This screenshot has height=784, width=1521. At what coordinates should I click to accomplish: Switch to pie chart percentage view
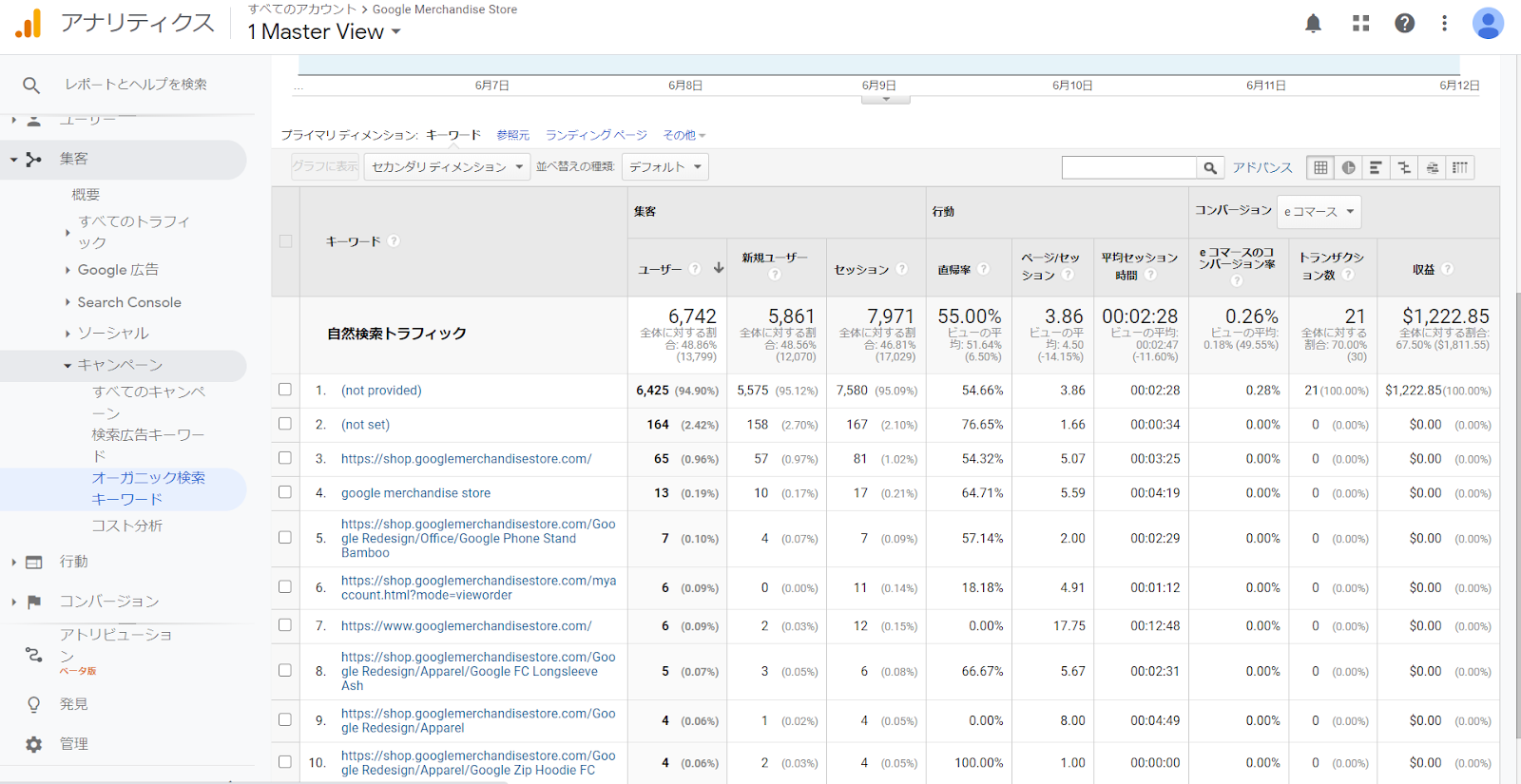tap(1348, 168)
